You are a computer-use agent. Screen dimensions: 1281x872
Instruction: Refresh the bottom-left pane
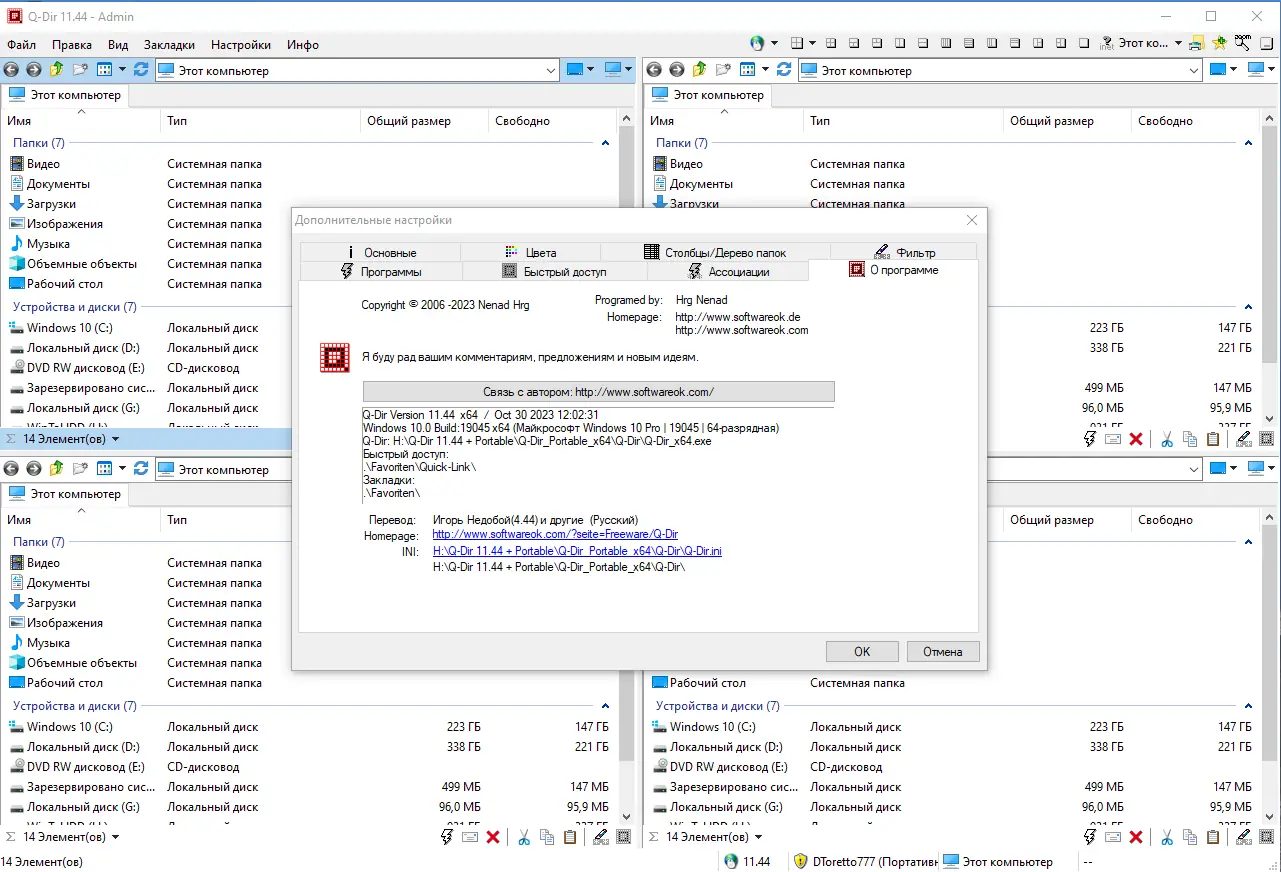coord(141,469)
